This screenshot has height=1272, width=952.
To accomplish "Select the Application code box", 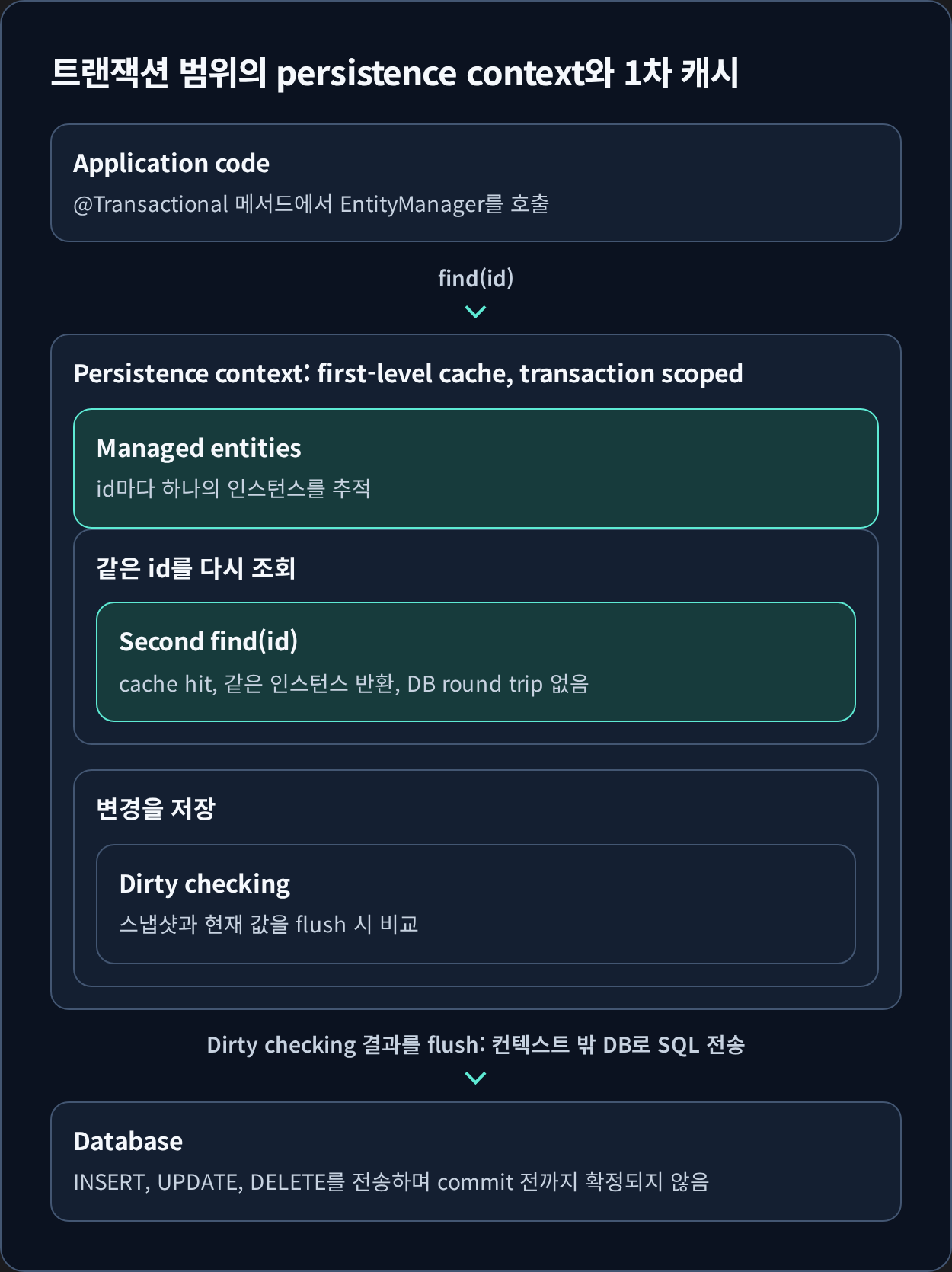I will 476,183.
